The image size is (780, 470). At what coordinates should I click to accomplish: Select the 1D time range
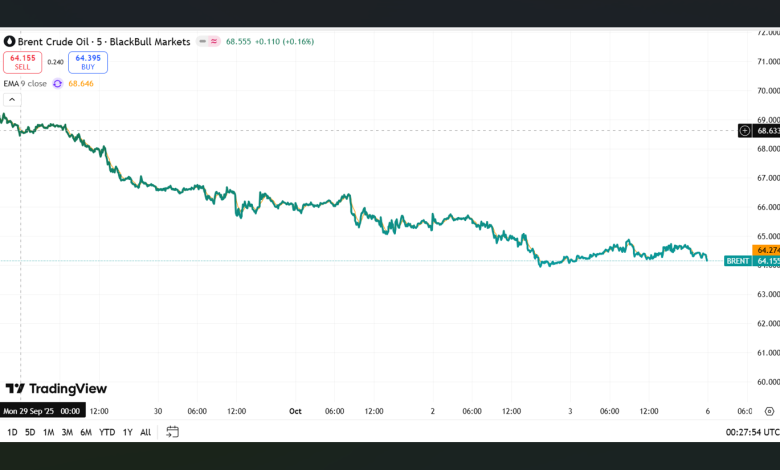coord(12,432)
